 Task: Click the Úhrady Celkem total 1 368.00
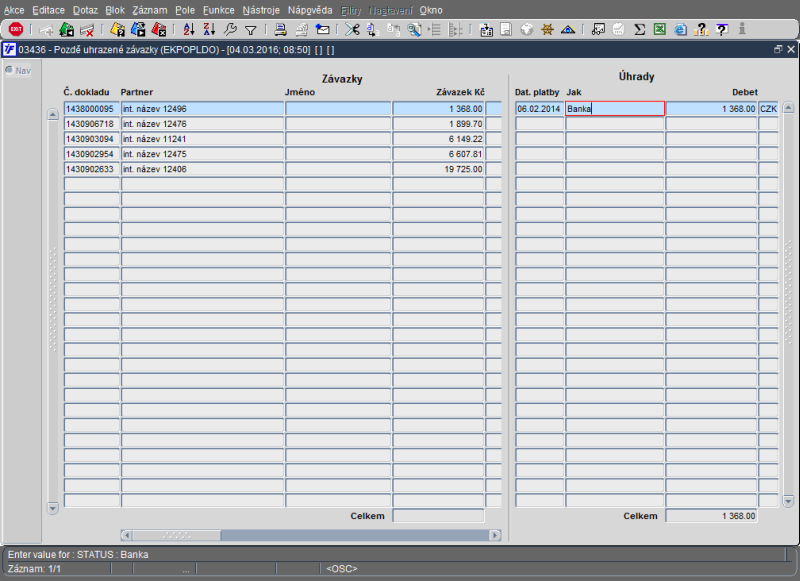pos(711,516)
